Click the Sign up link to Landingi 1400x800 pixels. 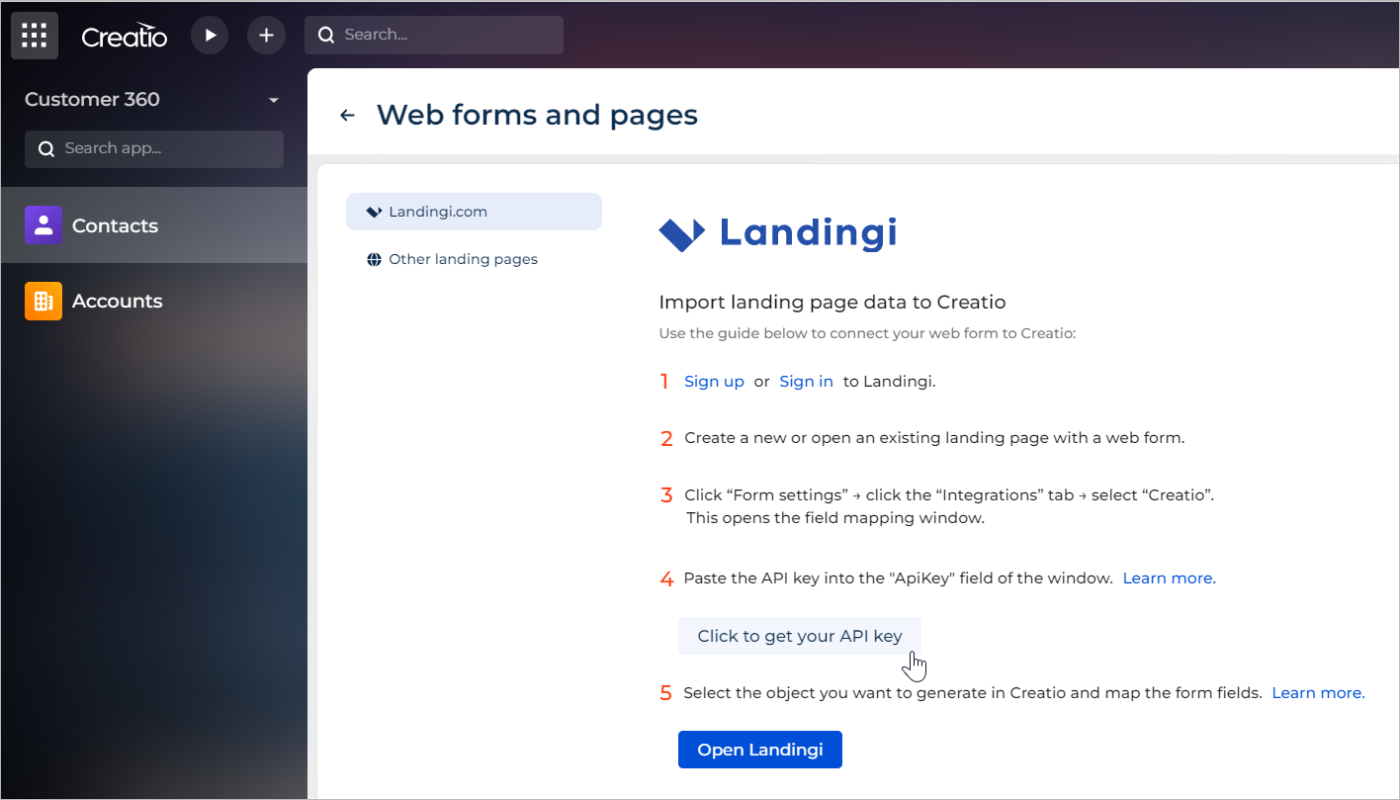[714, 381]
